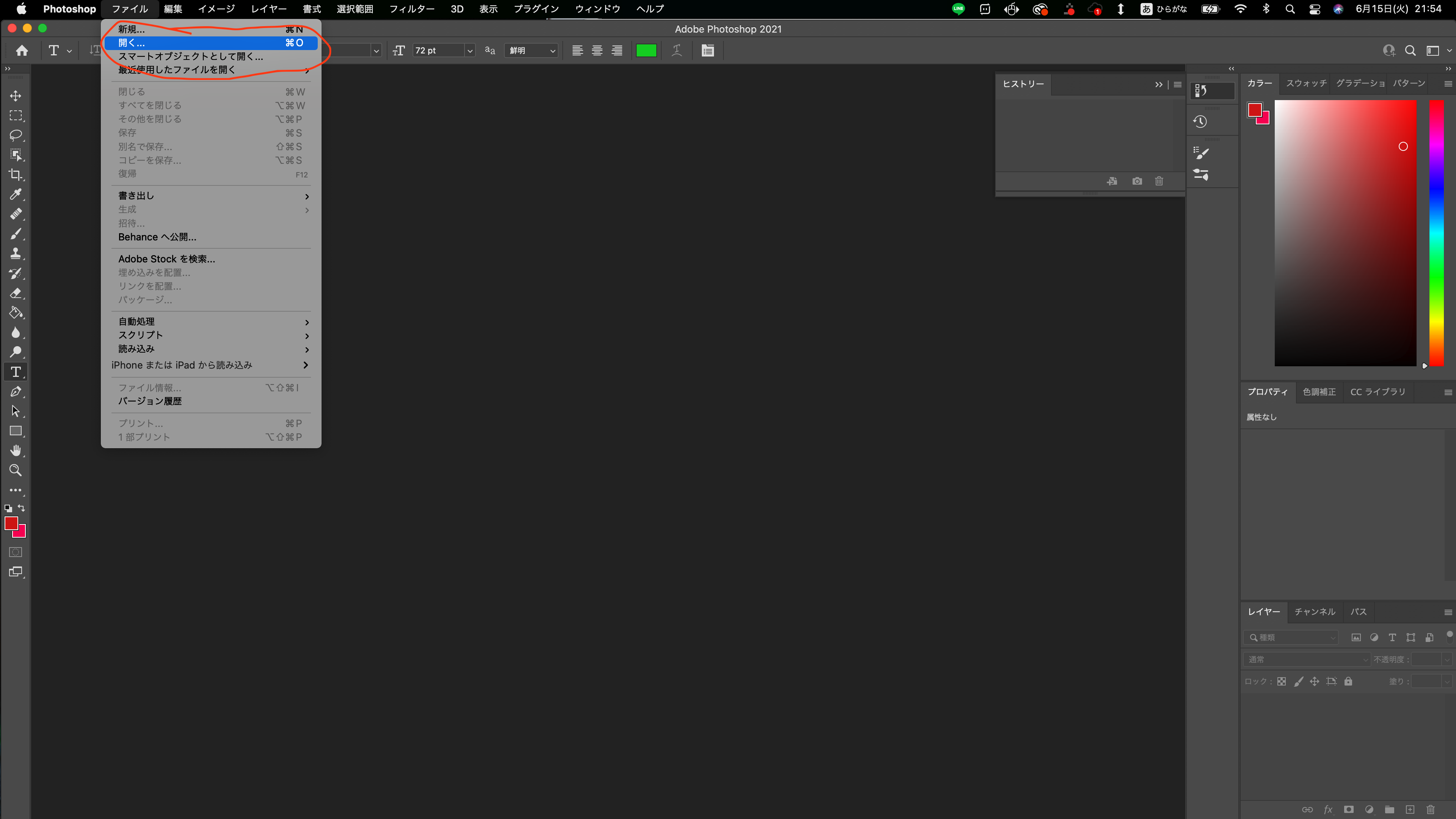Select the Brush tool

coord(15,234)
